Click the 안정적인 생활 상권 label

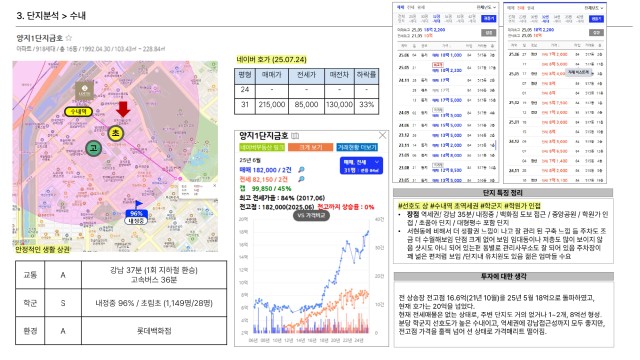point(42,249)
